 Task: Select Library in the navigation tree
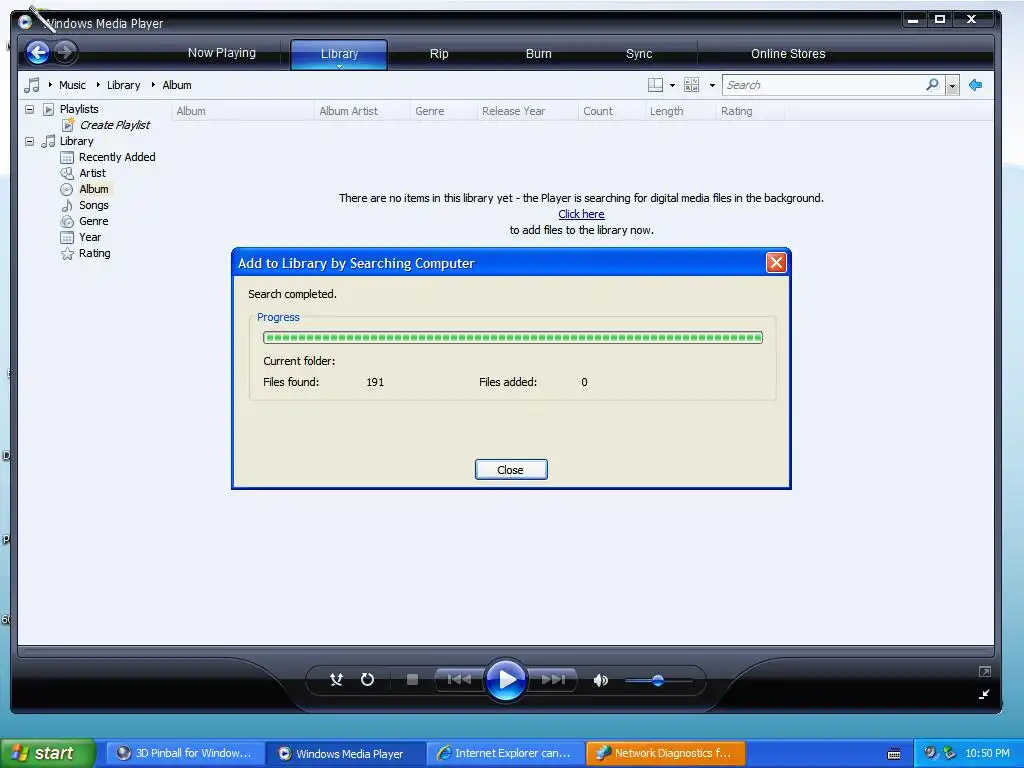[76, 141]
